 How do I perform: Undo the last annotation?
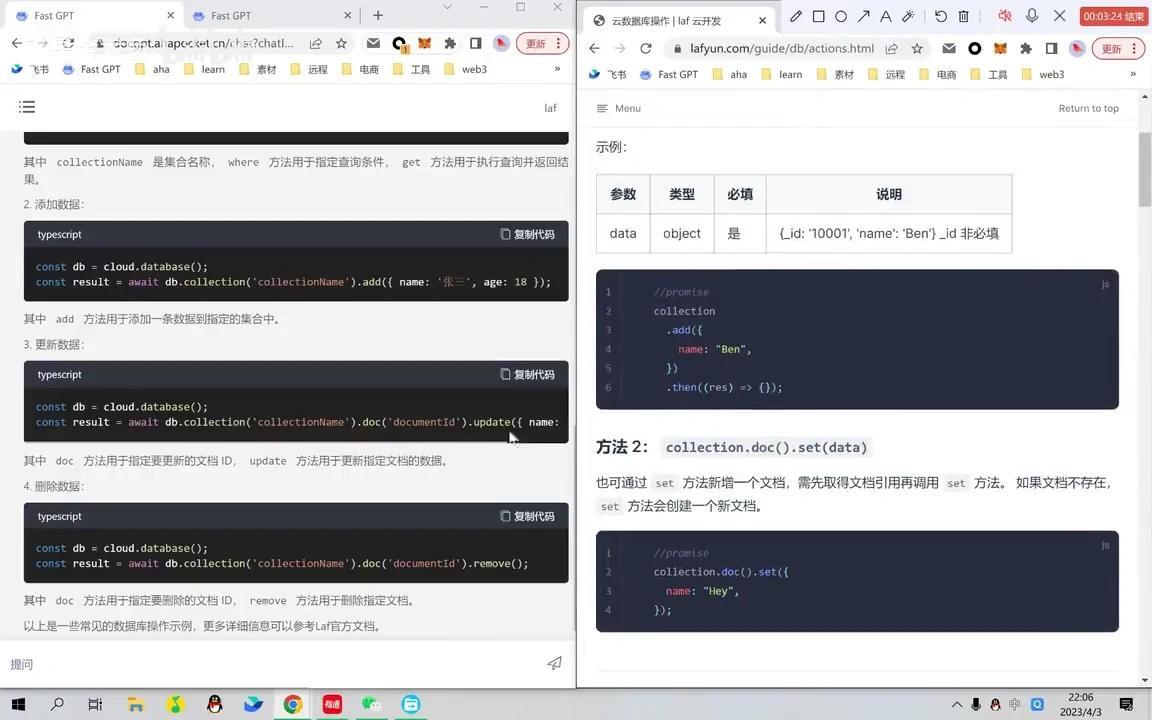[940, 16]
